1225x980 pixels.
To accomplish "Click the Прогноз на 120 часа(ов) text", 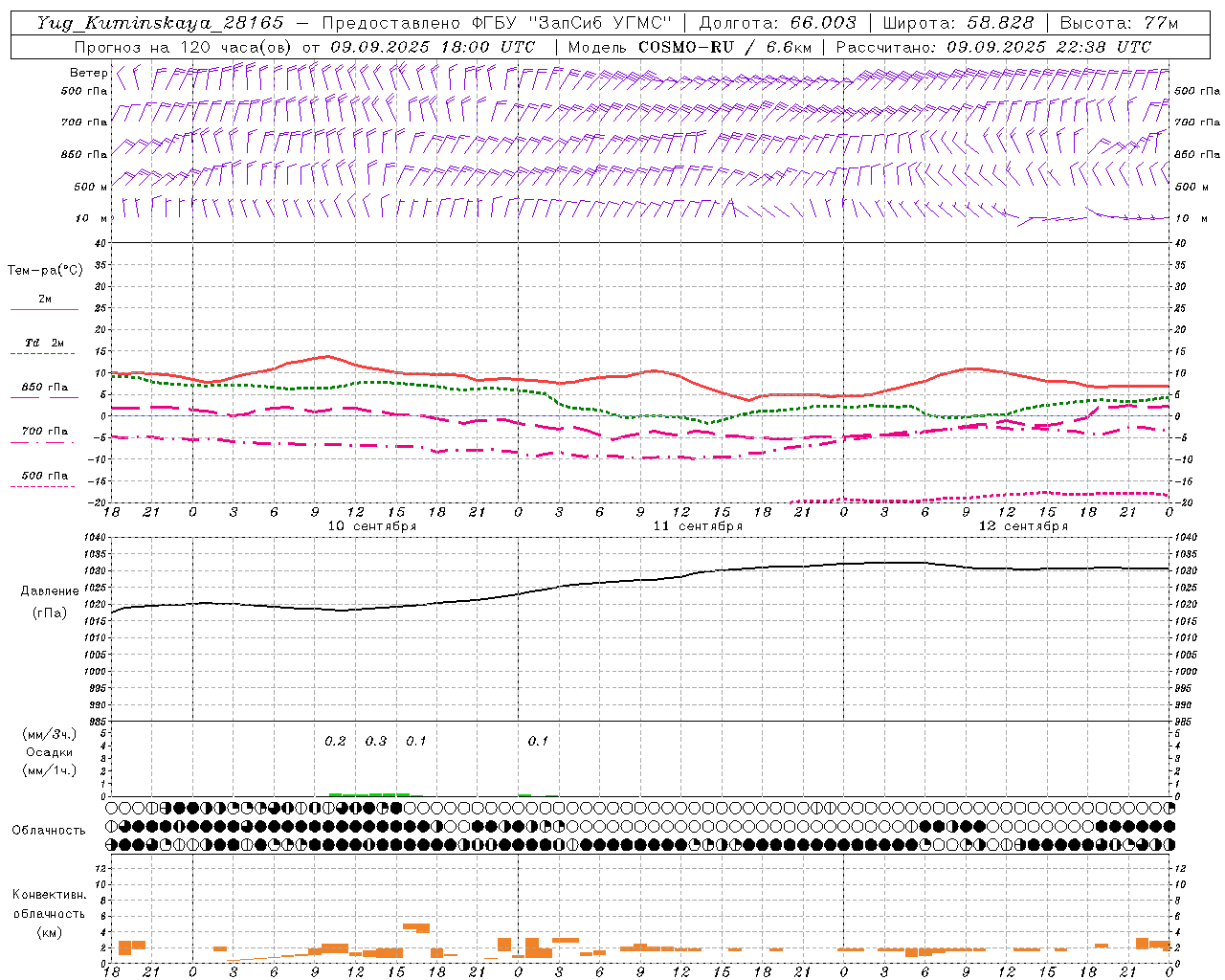I will [184, 47].
